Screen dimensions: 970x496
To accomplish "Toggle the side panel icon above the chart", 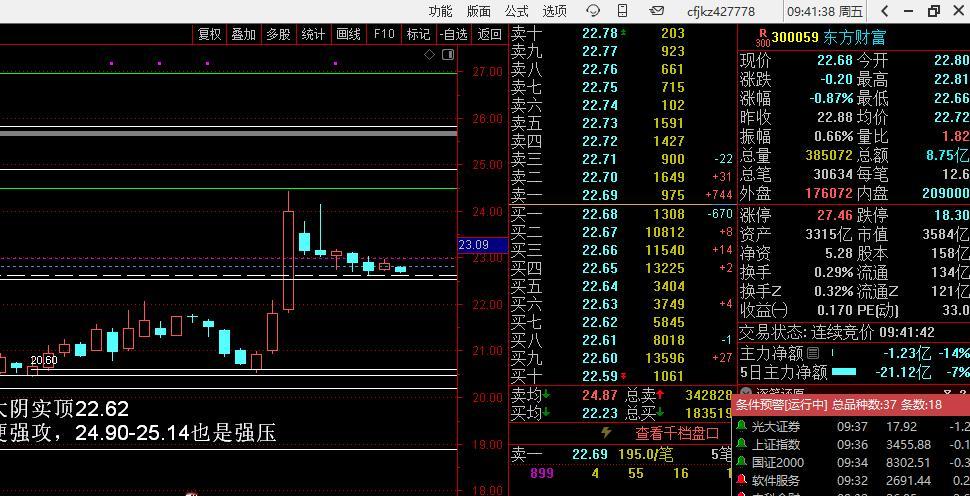I will (x=448, y=54).
